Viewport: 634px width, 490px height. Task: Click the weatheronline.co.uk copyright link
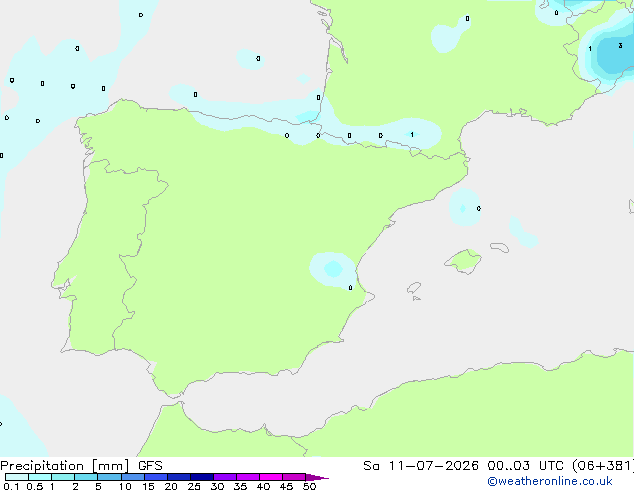click(x=550, y=481)
